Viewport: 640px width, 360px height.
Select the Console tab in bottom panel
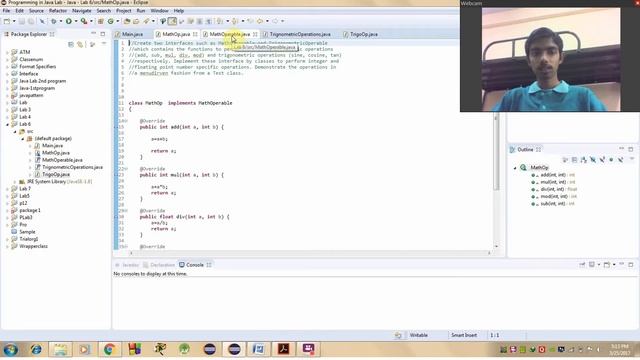click(195, 265)
